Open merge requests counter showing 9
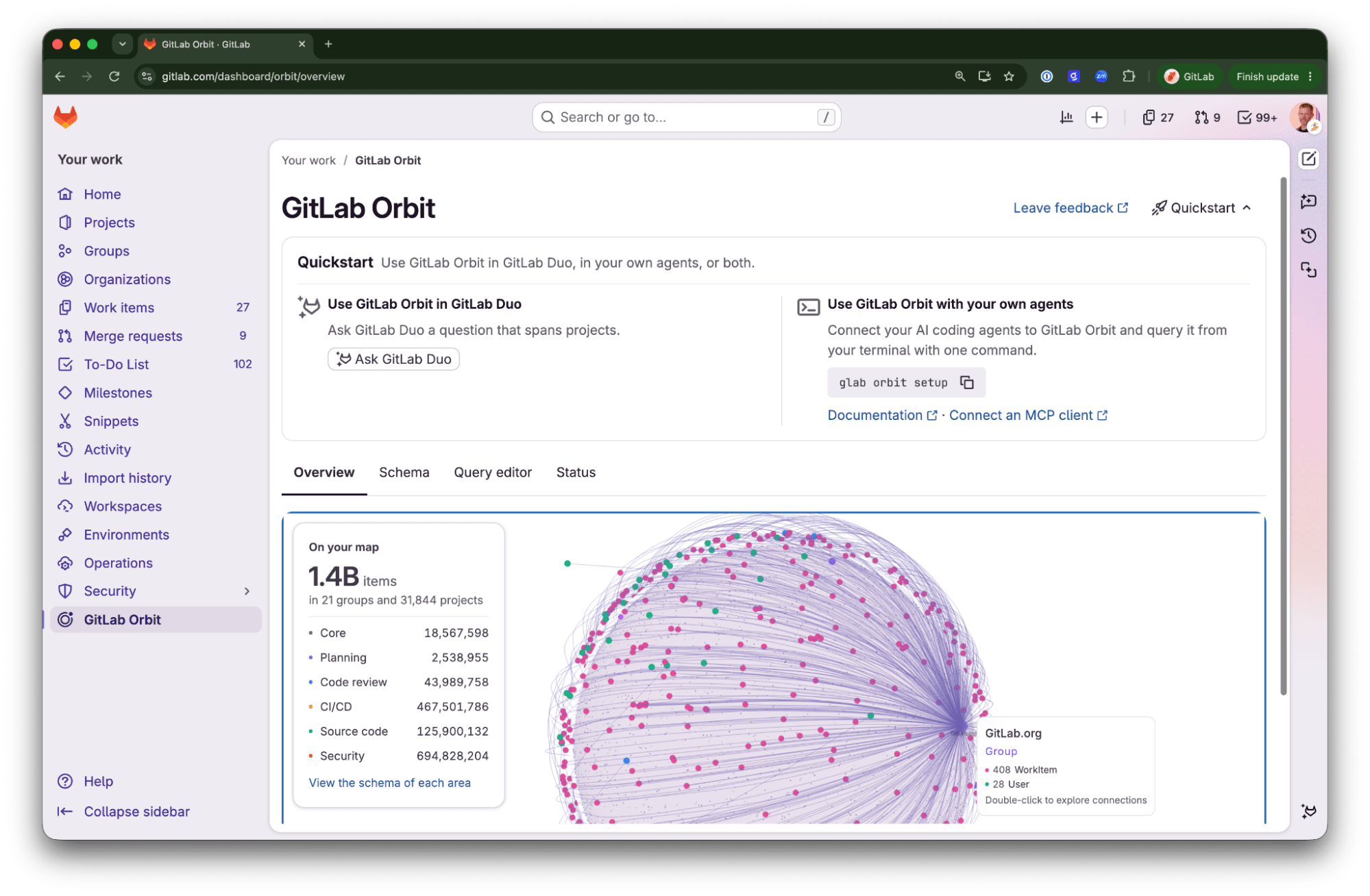 point(1208,118)
